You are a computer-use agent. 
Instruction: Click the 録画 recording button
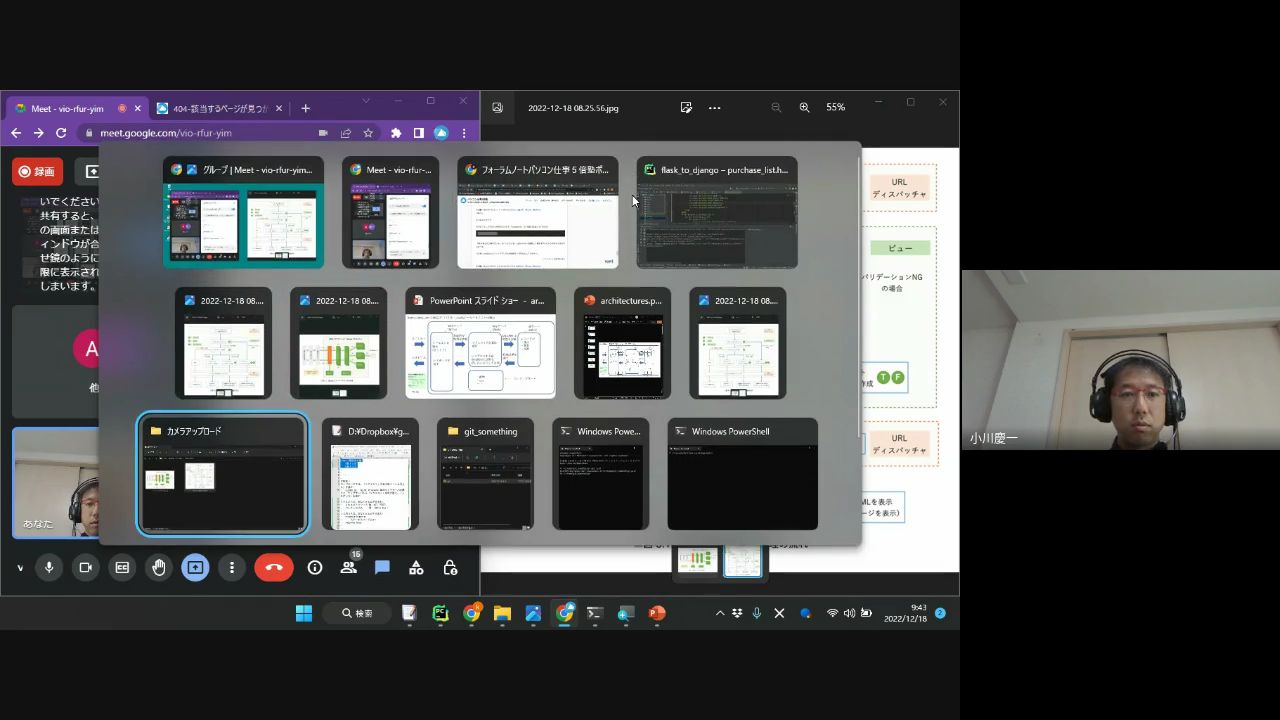point(37,171)
